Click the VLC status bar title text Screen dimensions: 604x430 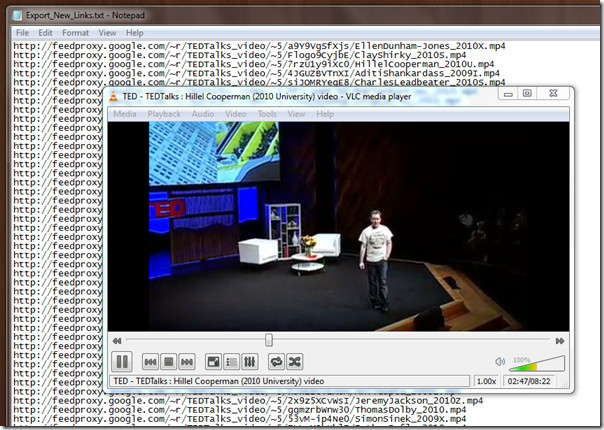coord(219,381)
